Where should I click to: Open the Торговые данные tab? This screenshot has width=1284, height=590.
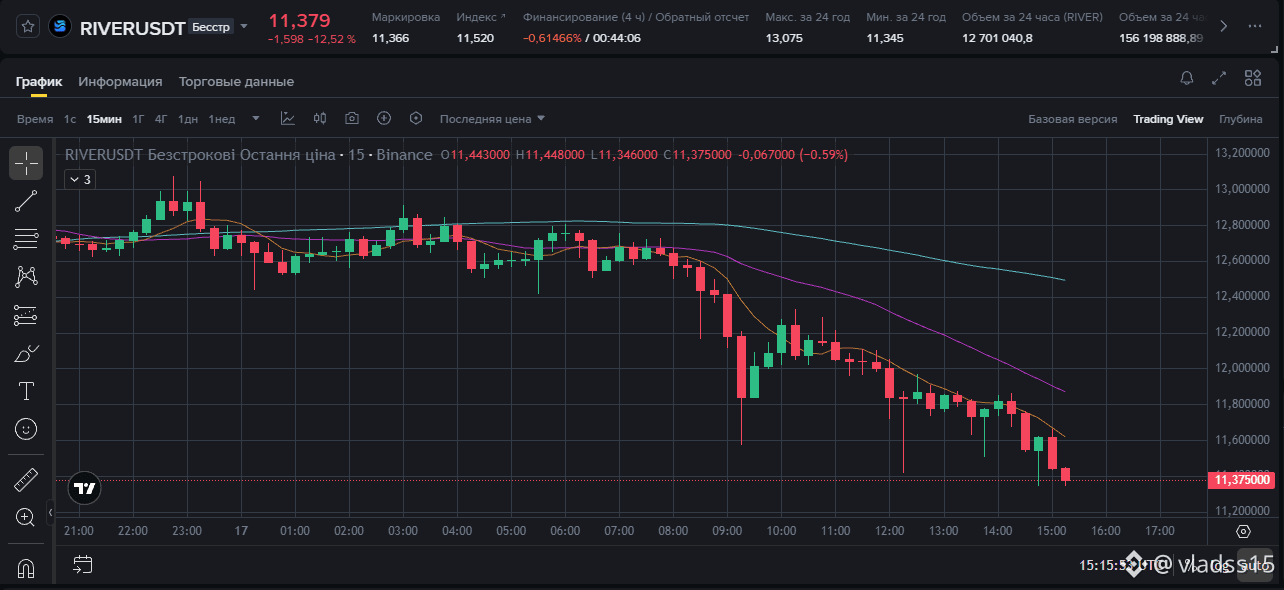coord(236,81)
